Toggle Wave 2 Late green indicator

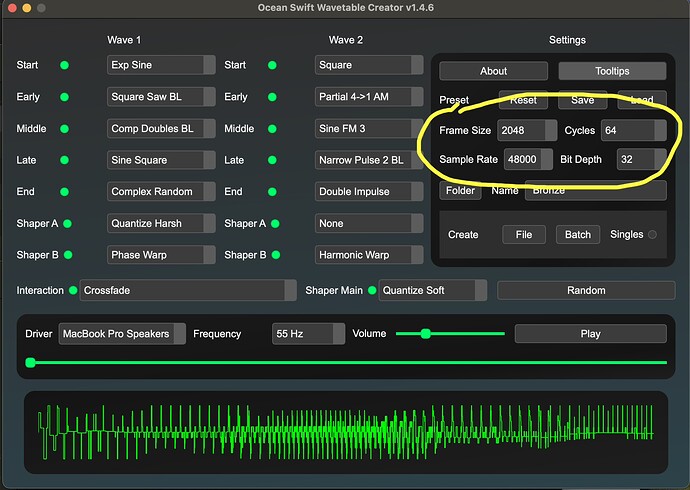pos(272,160)
